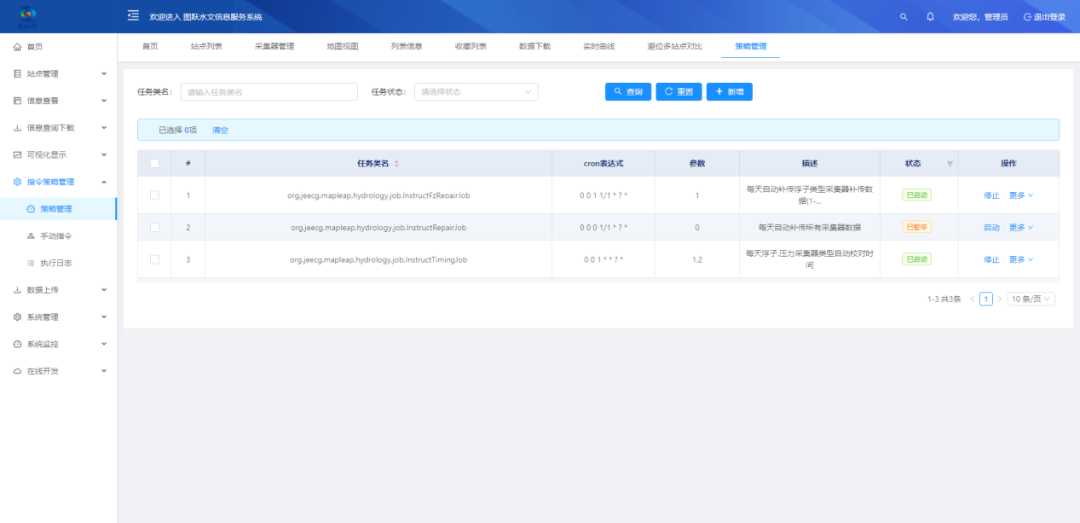
Task: Open 更多 menu for InstructTimingJob row
Action: click(1021, 259)
